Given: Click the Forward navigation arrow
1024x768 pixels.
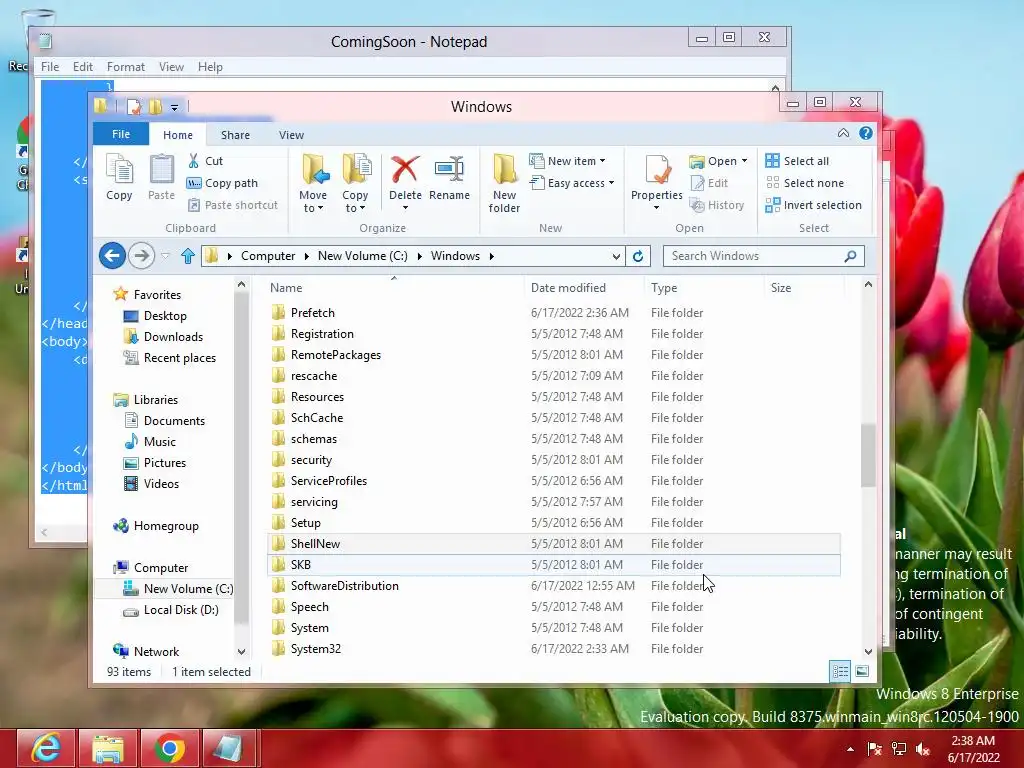Looking at the screenshot, I should pos(141,255).
